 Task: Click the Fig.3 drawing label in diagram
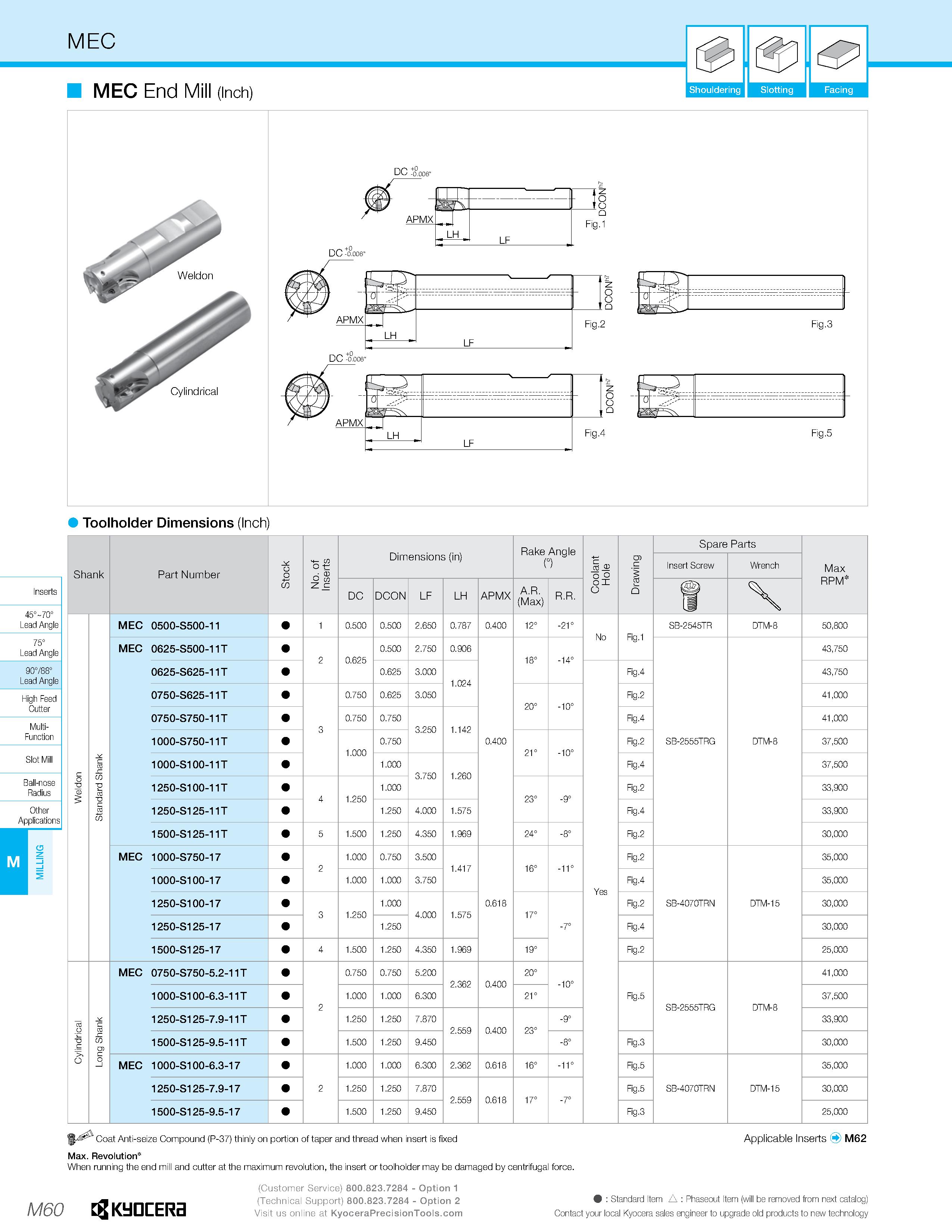821,324
